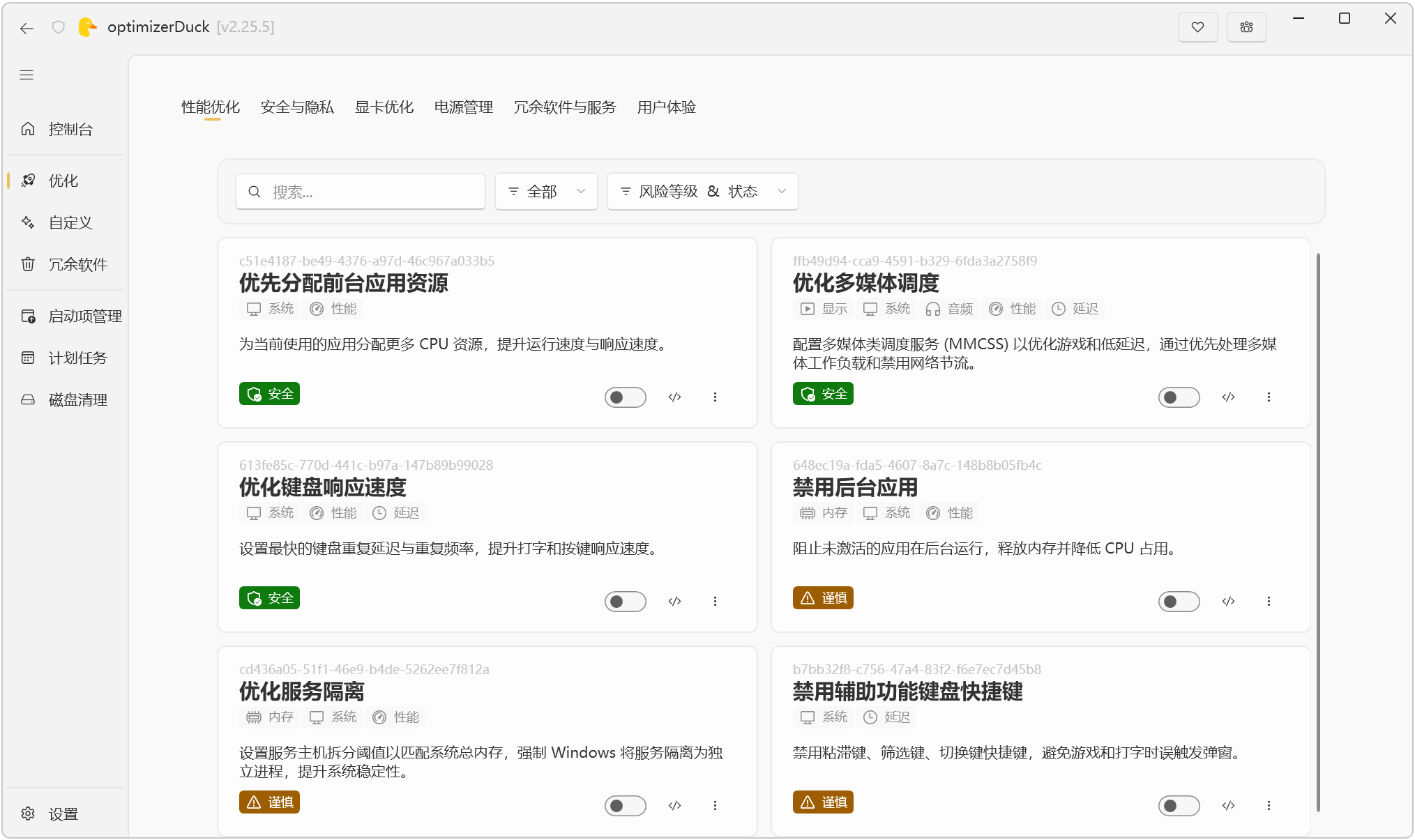Click the back arrow in title bar

(x=27, y=28)
